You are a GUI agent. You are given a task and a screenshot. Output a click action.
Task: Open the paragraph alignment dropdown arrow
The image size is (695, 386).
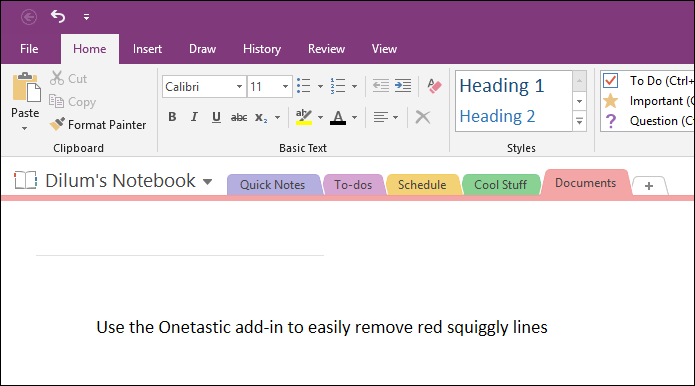click(396, 117)
